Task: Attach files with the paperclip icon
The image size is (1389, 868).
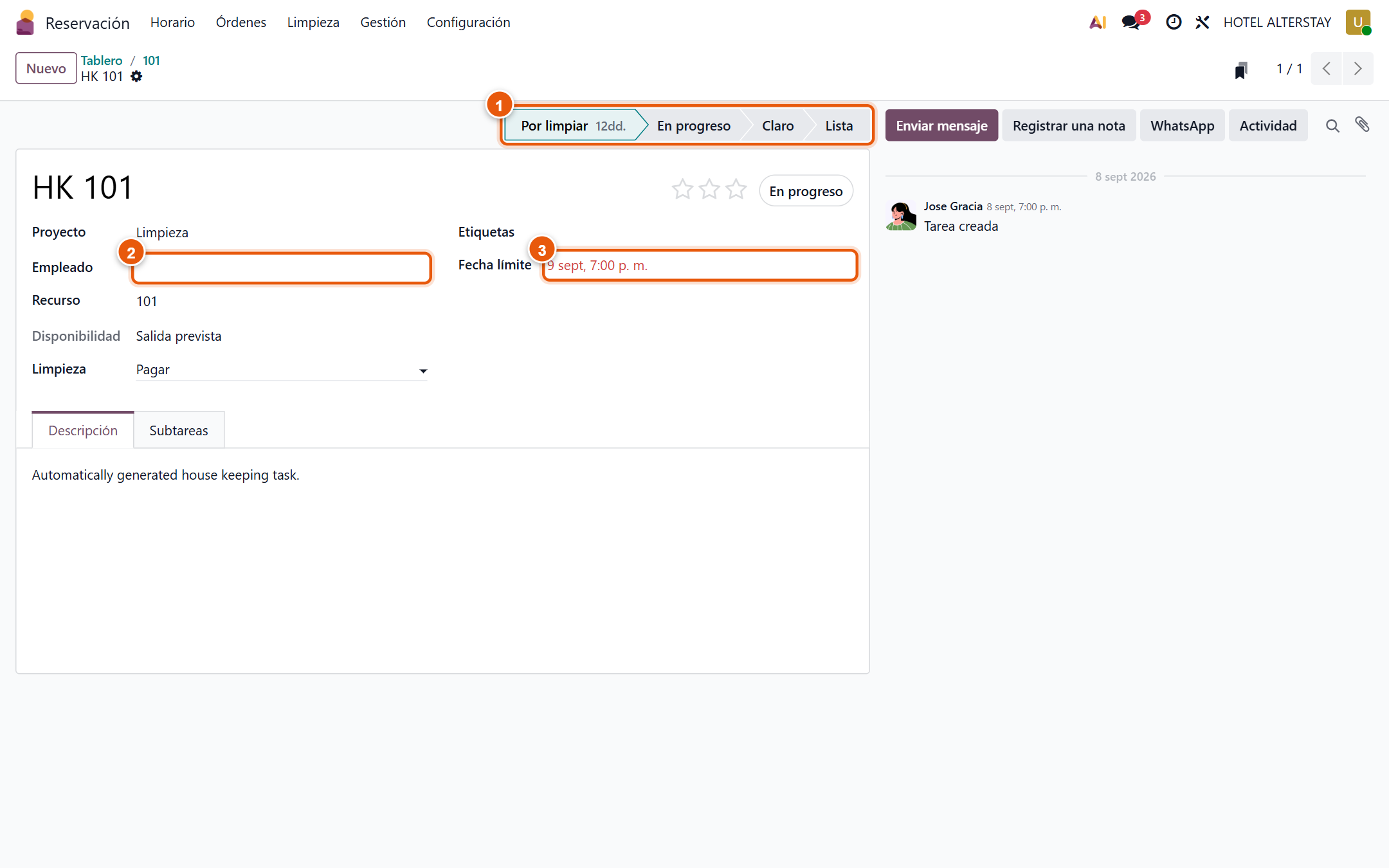Action: pos(1363,125)
